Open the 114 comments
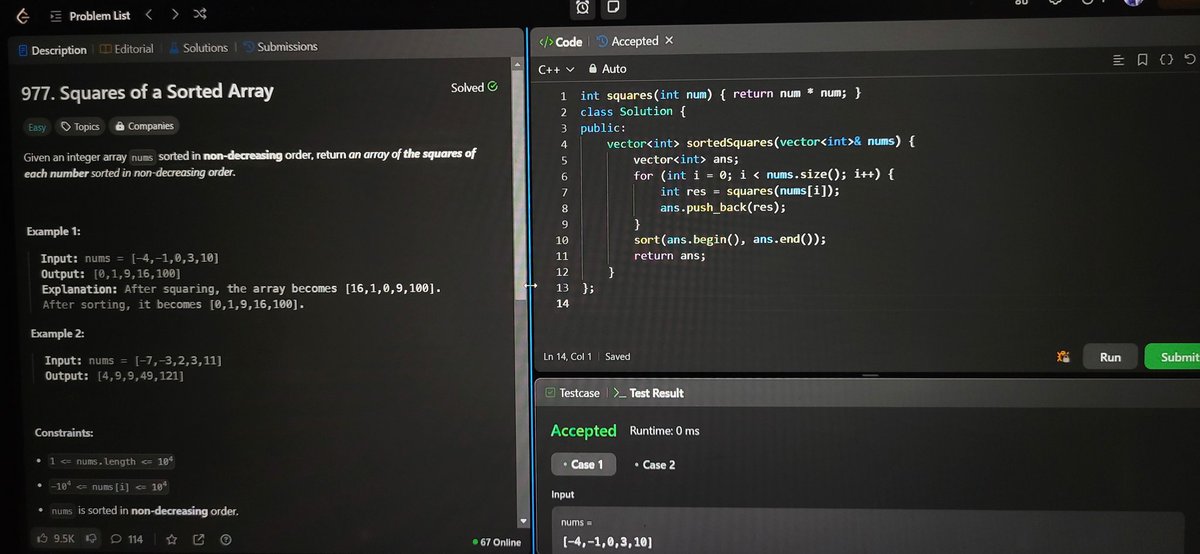The image size is (1200, 554). (126, 540)
